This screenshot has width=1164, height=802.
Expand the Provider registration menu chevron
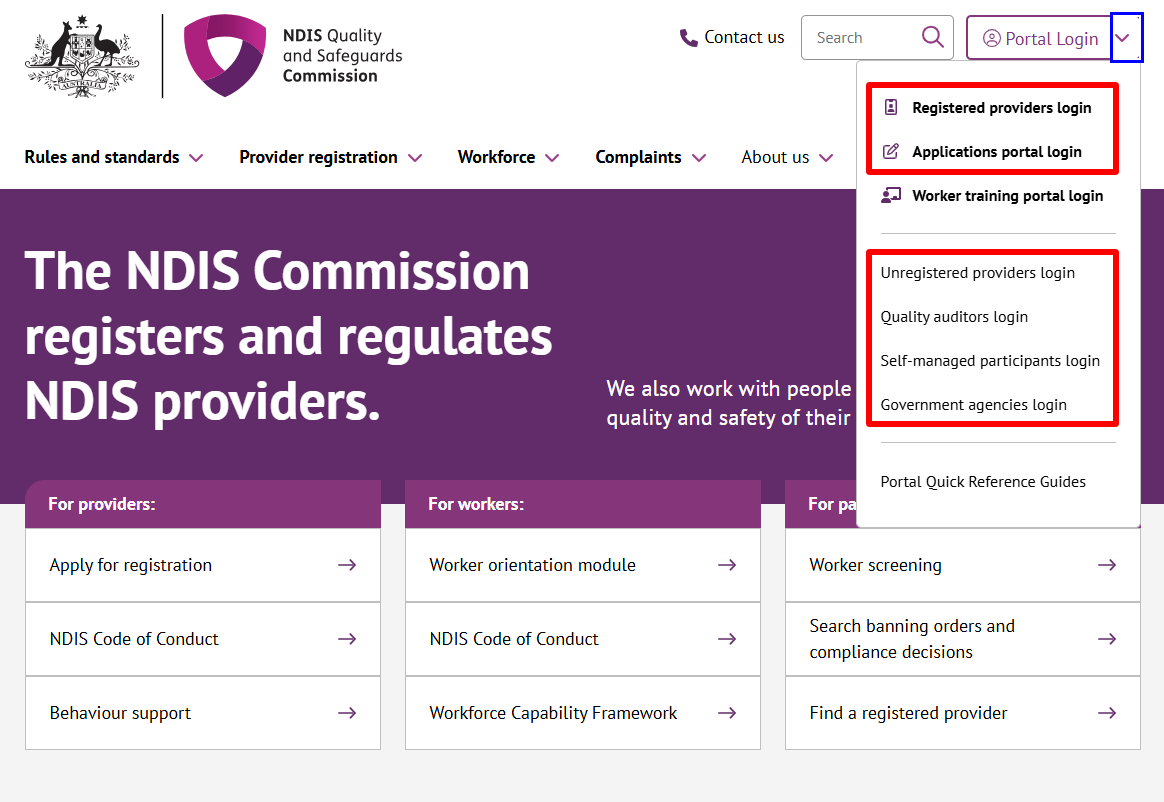click(x=414, y=158)
